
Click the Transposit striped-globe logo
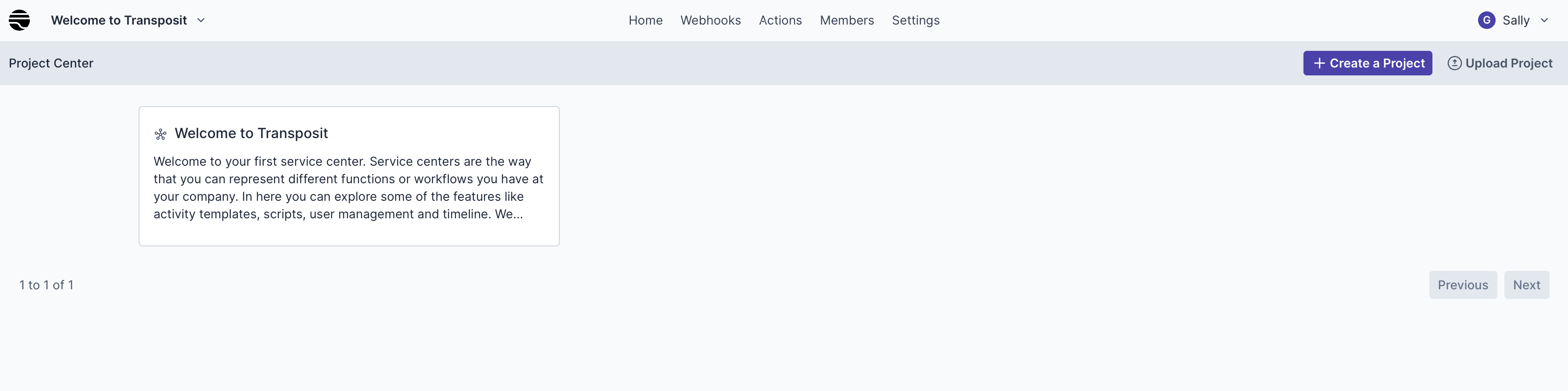point(19,20)
